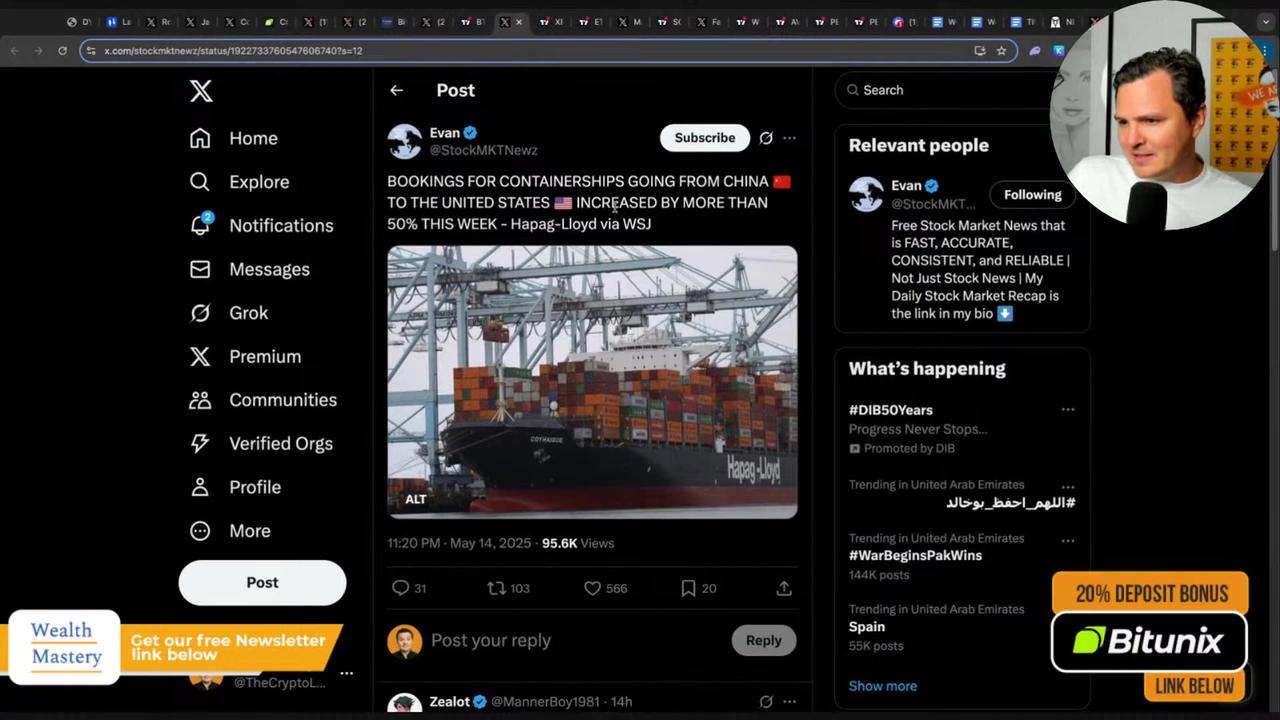
Task: Bookmark this page with the star icon
Action: coord(1001,50)
